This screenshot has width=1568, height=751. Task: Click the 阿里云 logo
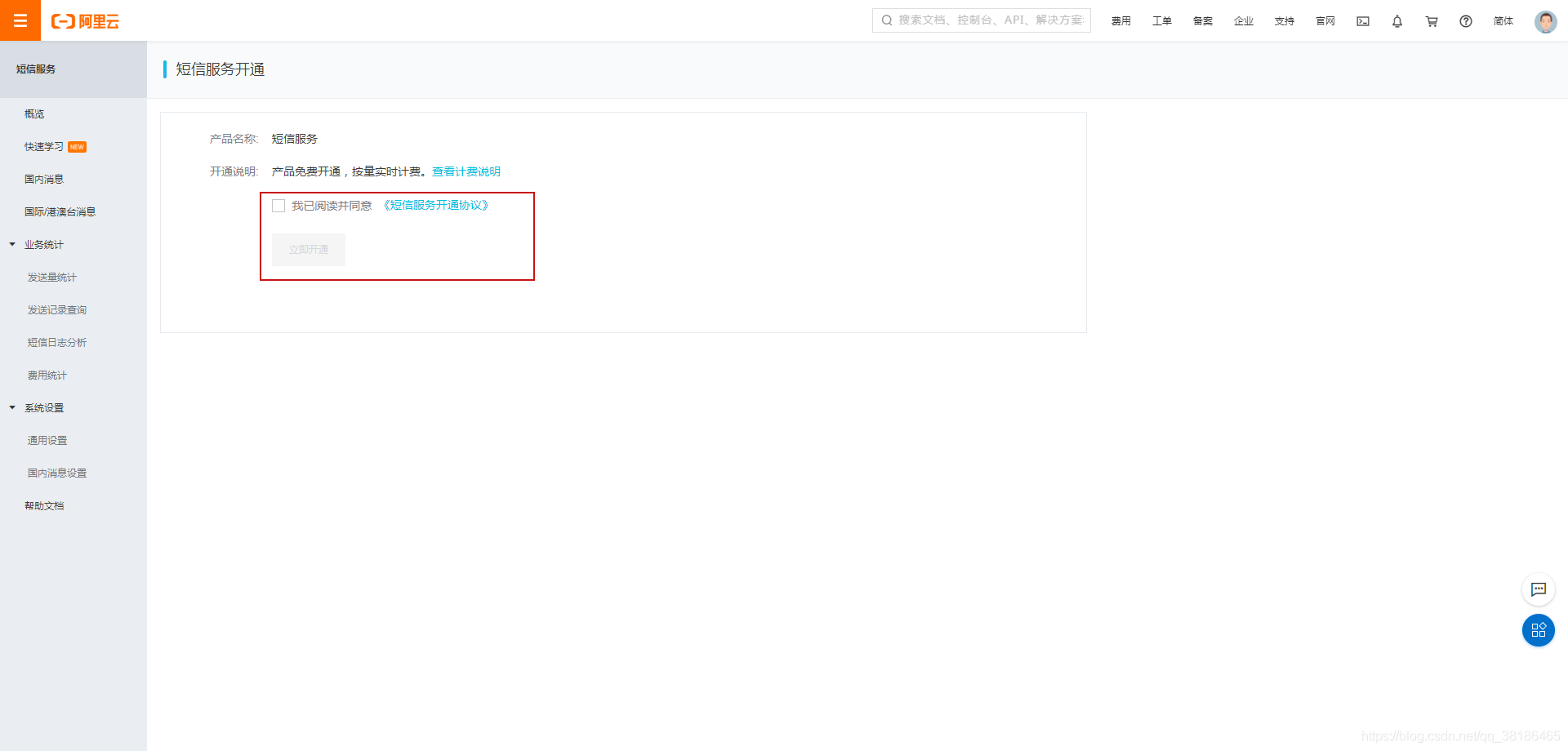tap(85, 21)
